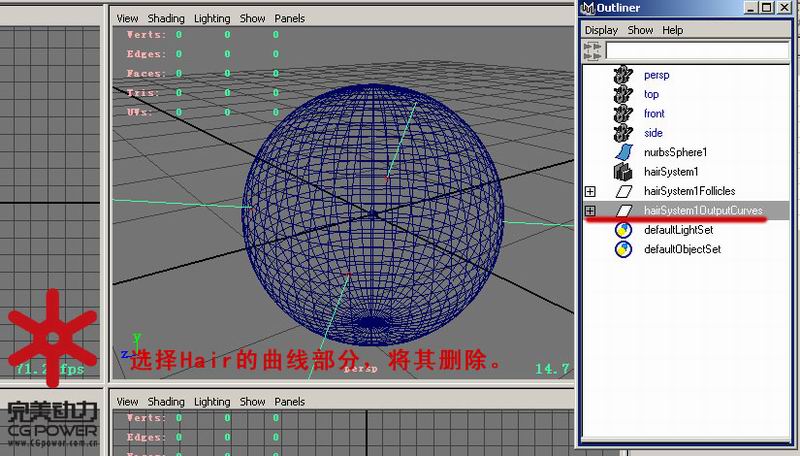Open the Outliner Display menu
800x456 pixels.
pos(601,31)
